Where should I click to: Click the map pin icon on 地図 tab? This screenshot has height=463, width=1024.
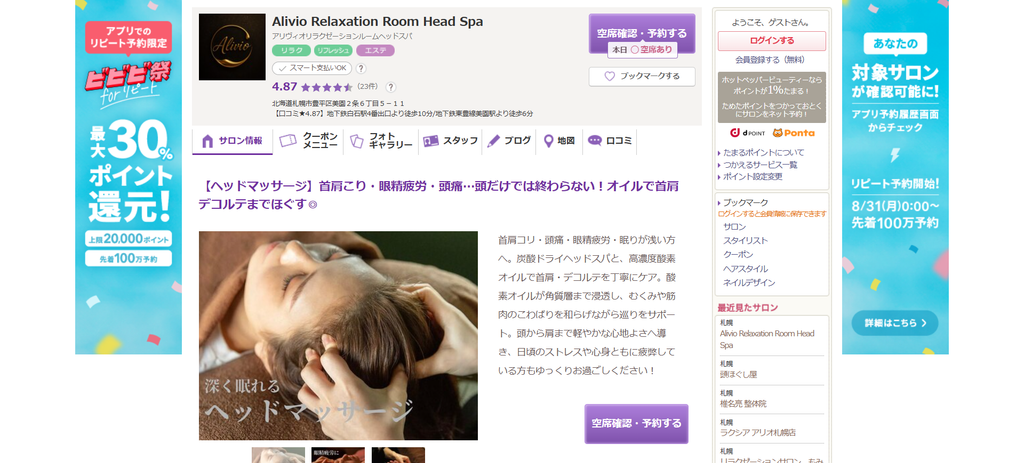click(549, 141)
